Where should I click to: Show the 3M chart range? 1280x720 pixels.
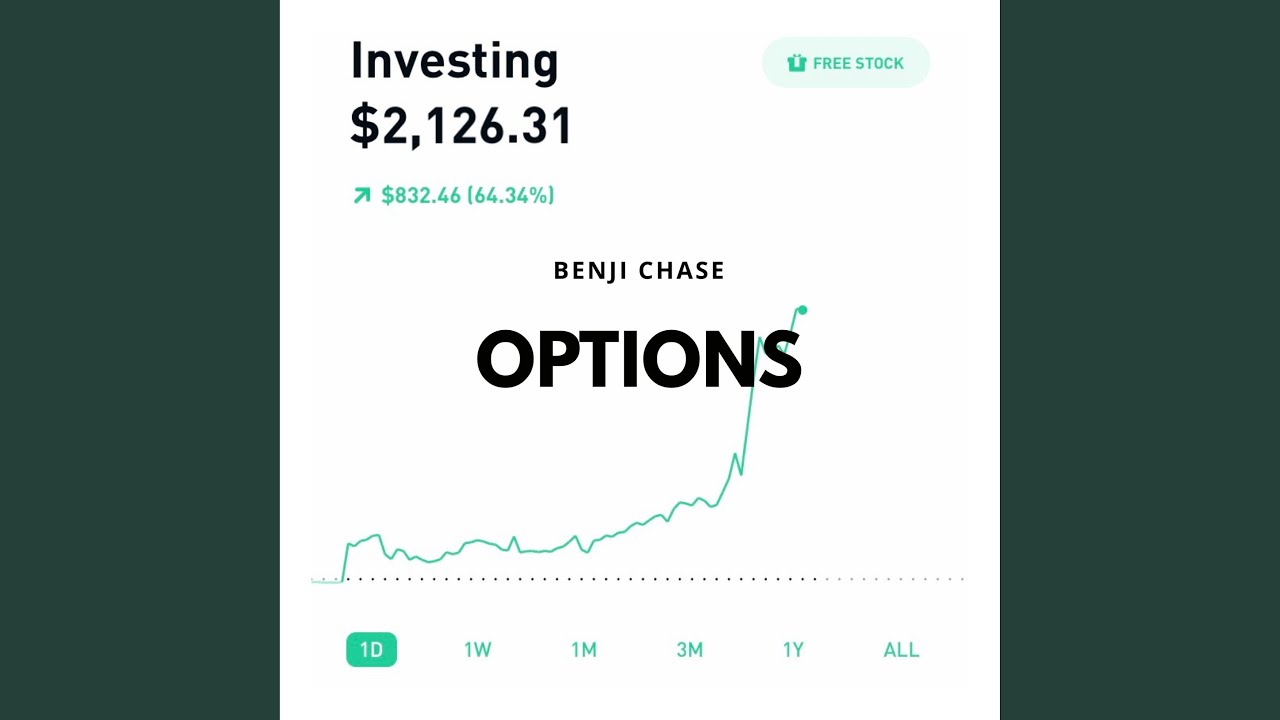(x=690, y=650)
